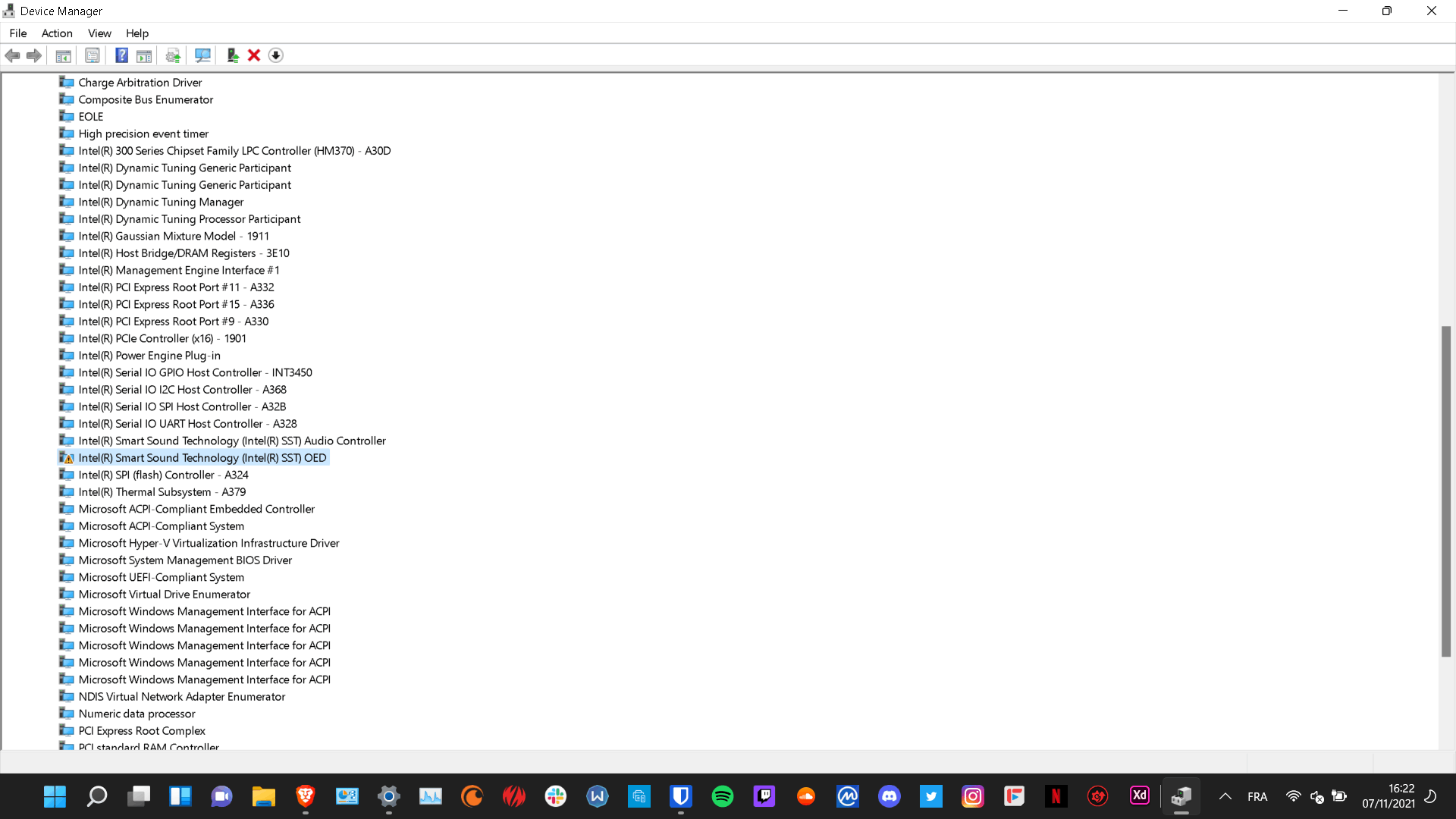Viewport: 1456px width, 819px height.
Task: Navigate forward using the toolbar arrow
Action: 33,55
